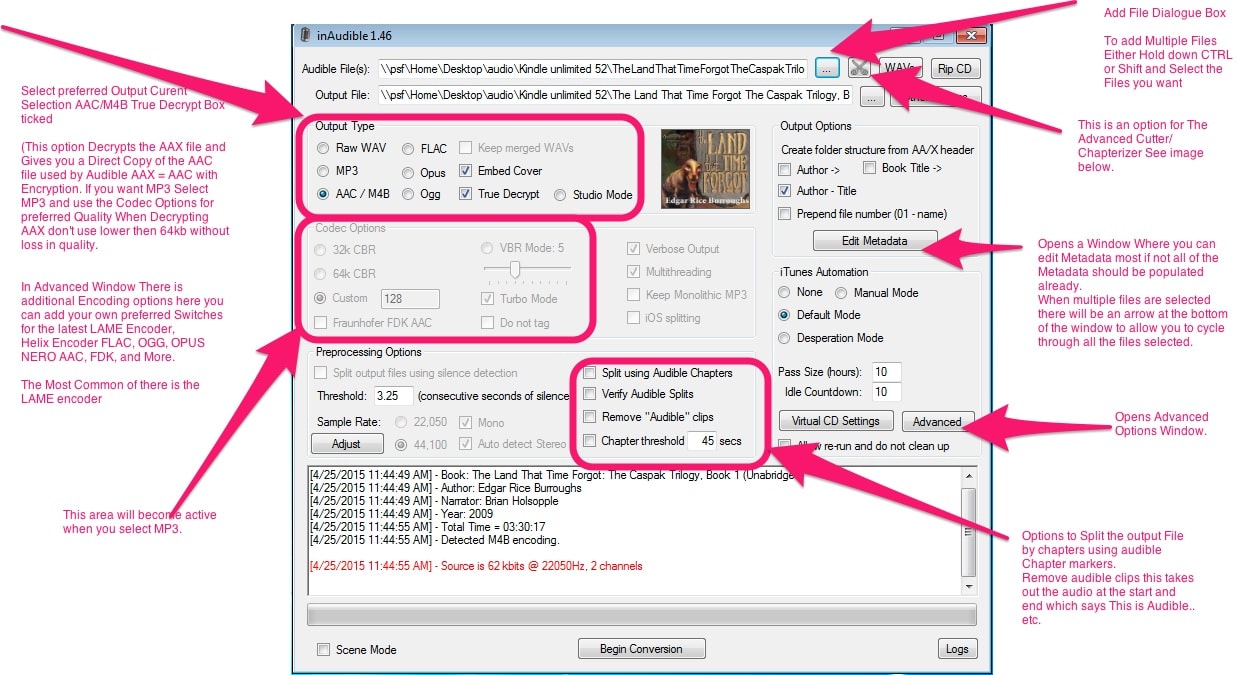
Task: Toggle Chapter threshold checkbox
Action: coord(590,441)
